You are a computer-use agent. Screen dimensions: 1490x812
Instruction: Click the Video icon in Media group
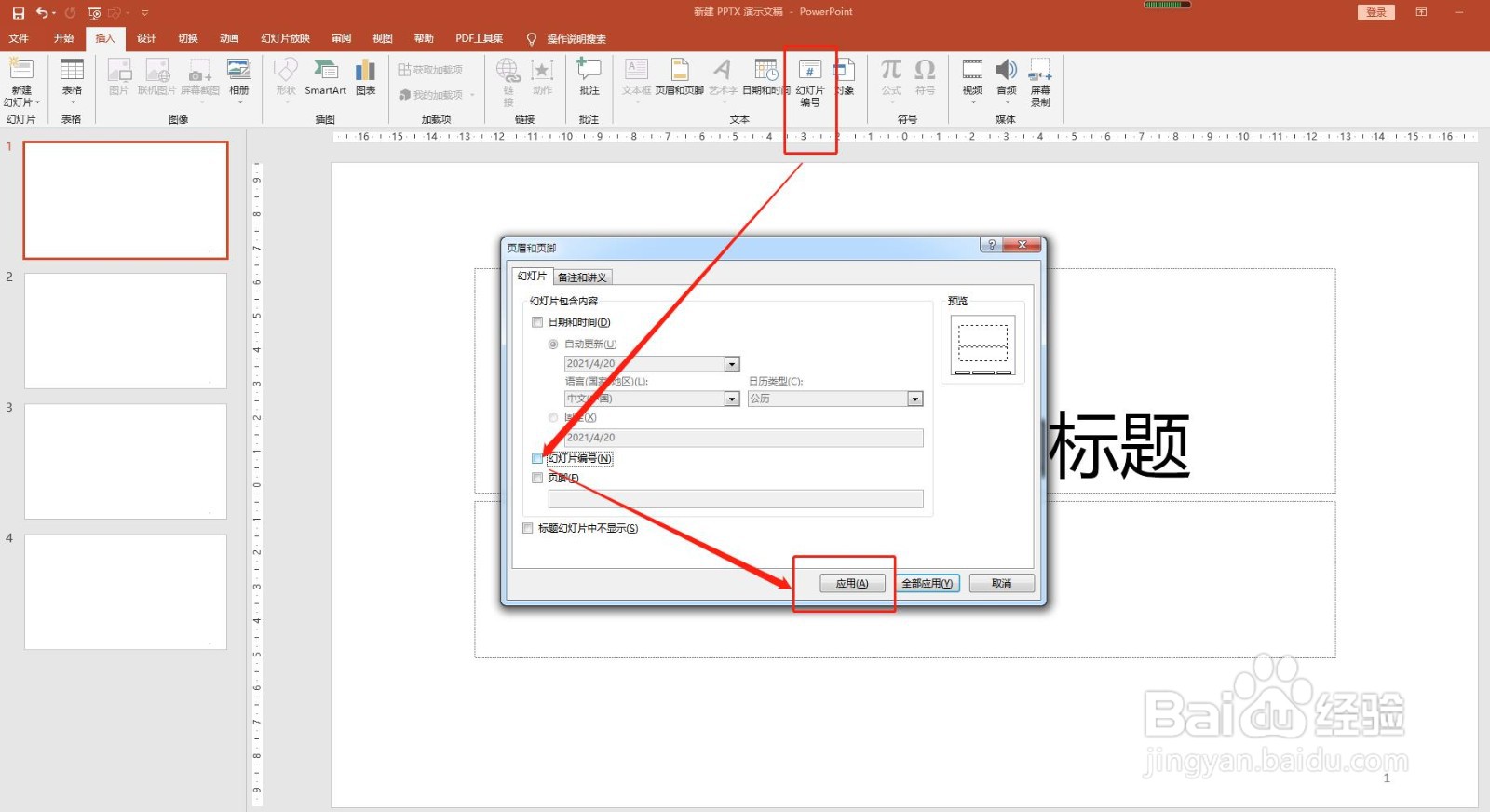point(972,71)
